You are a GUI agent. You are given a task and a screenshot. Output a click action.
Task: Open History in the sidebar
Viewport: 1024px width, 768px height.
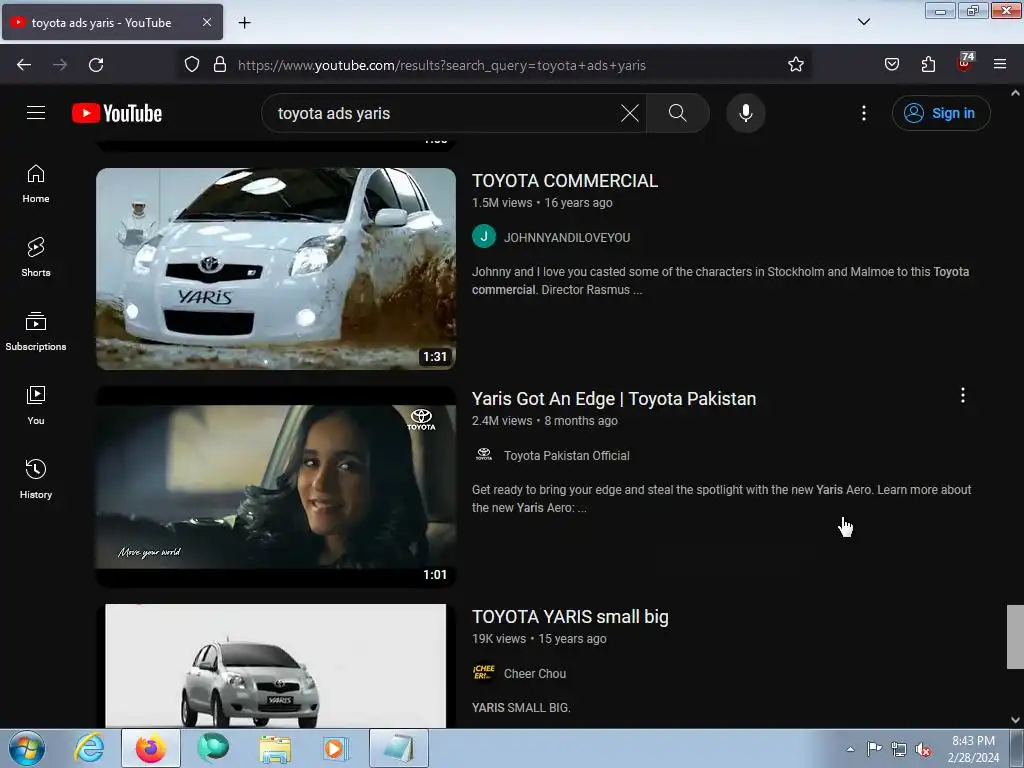(x=36, y=479)
